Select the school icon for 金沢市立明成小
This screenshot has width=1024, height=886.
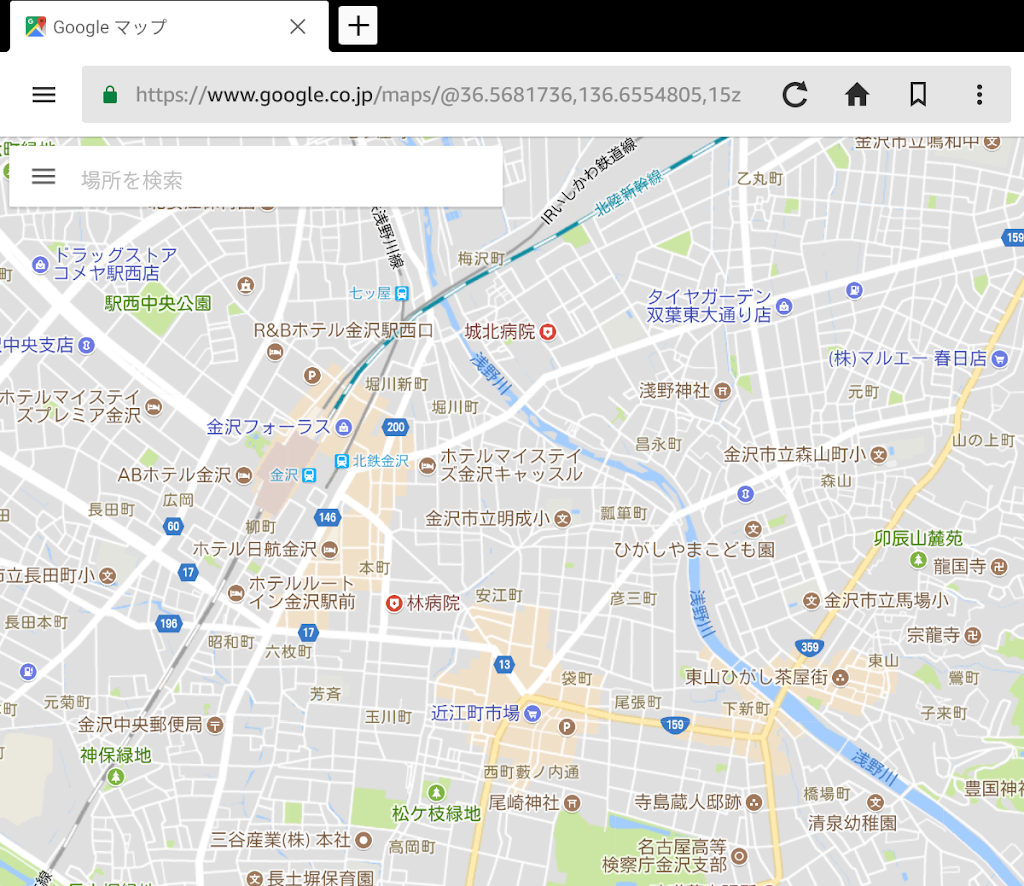pos(562,519)
